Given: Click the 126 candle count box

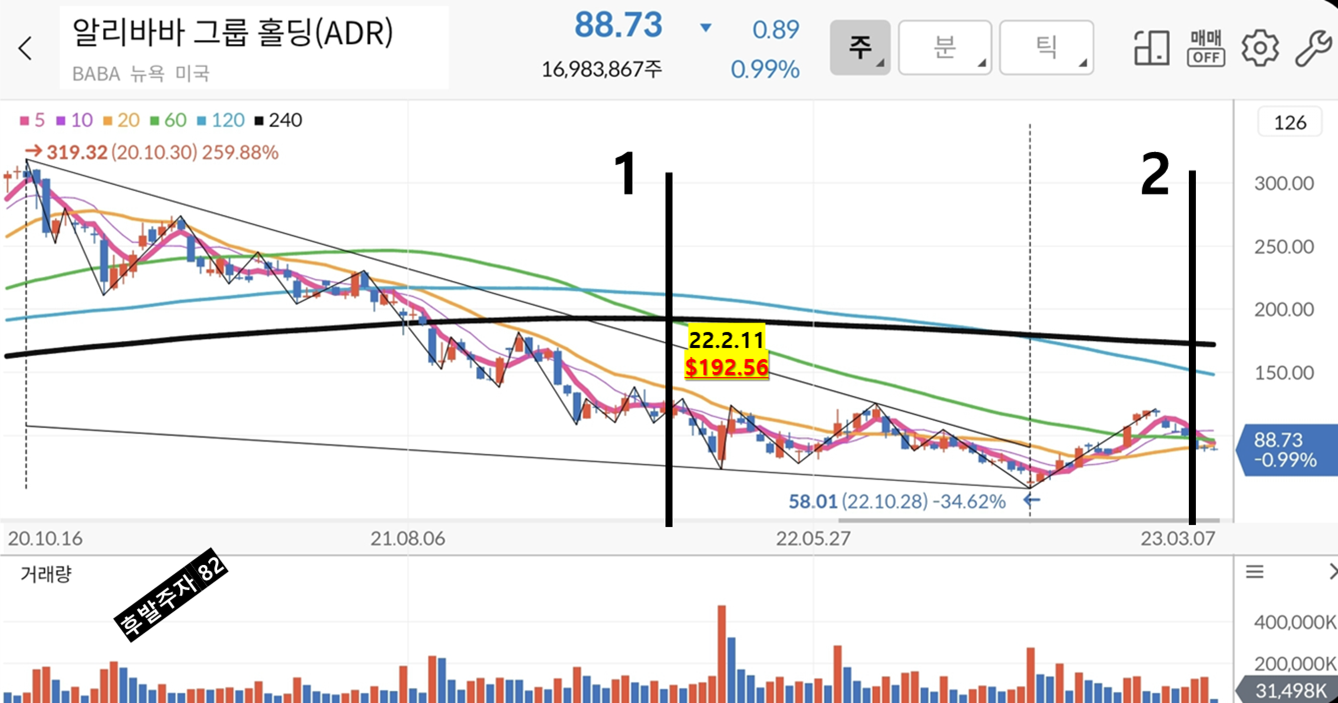Looking at the screenshot, I should [1290, 123].
